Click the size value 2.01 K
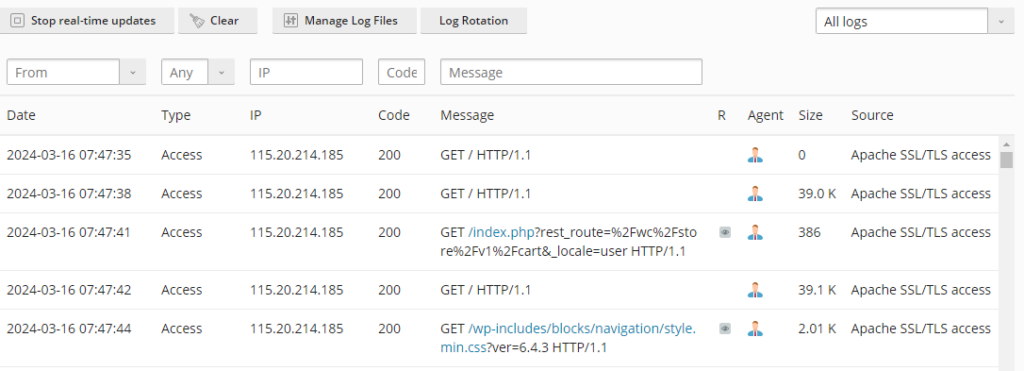The height and width of the screenshot is (371, 1024). pos(817,328)
